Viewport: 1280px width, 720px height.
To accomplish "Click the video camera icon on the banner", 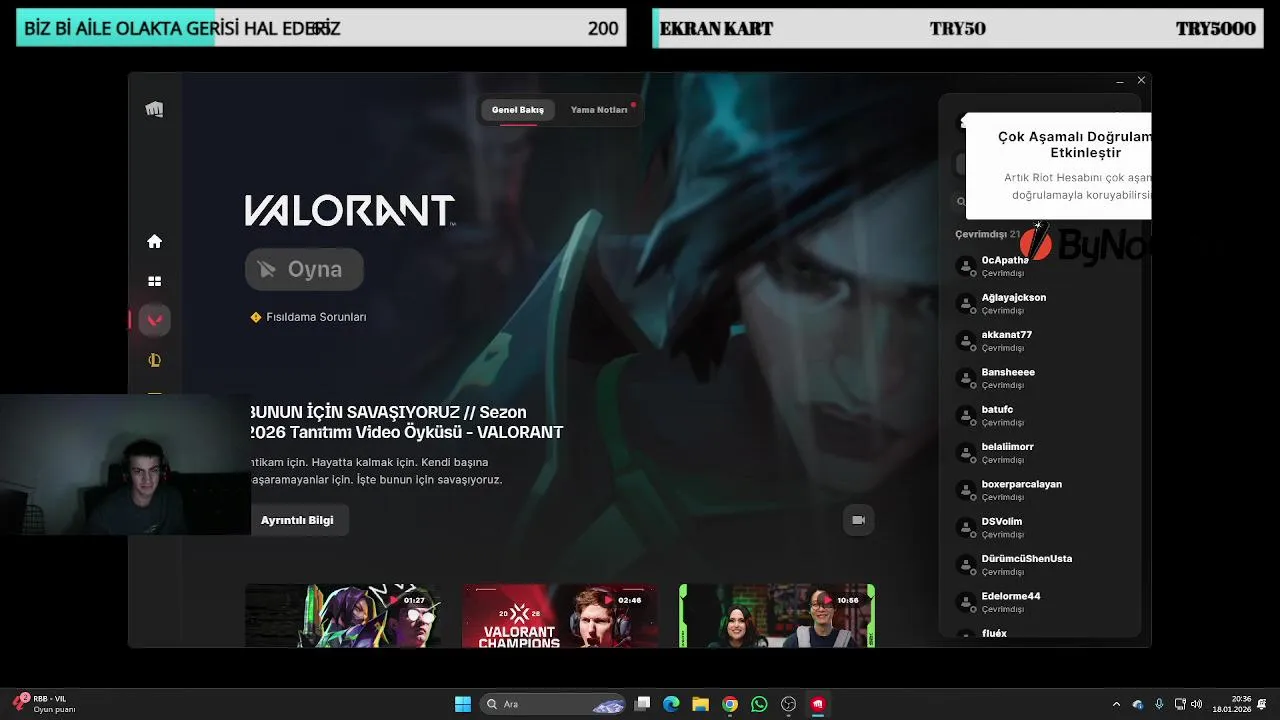I will [x=858, y=520].
